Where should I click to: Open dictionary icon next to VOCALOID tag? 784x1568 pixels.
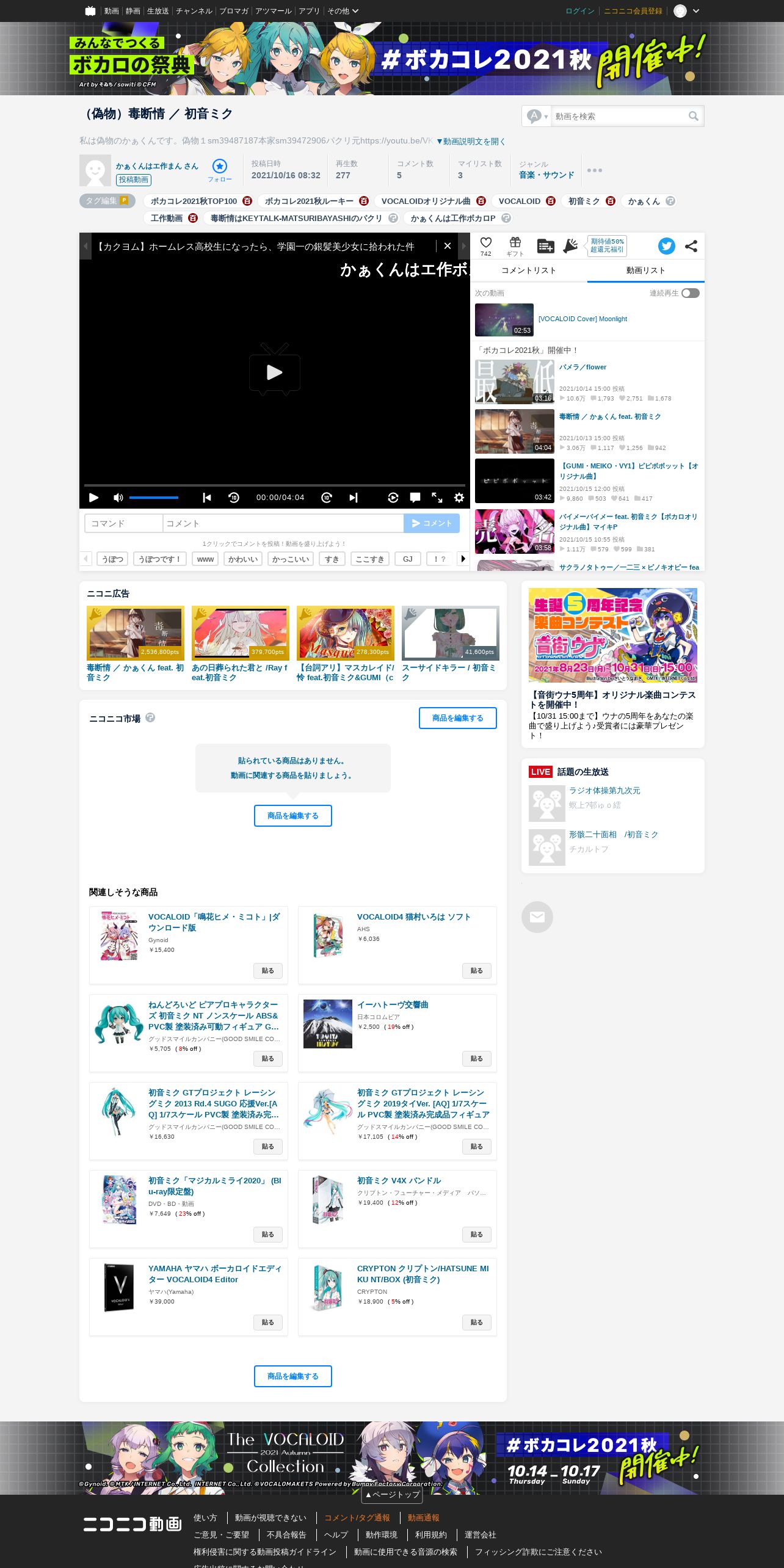coord(551,201)
